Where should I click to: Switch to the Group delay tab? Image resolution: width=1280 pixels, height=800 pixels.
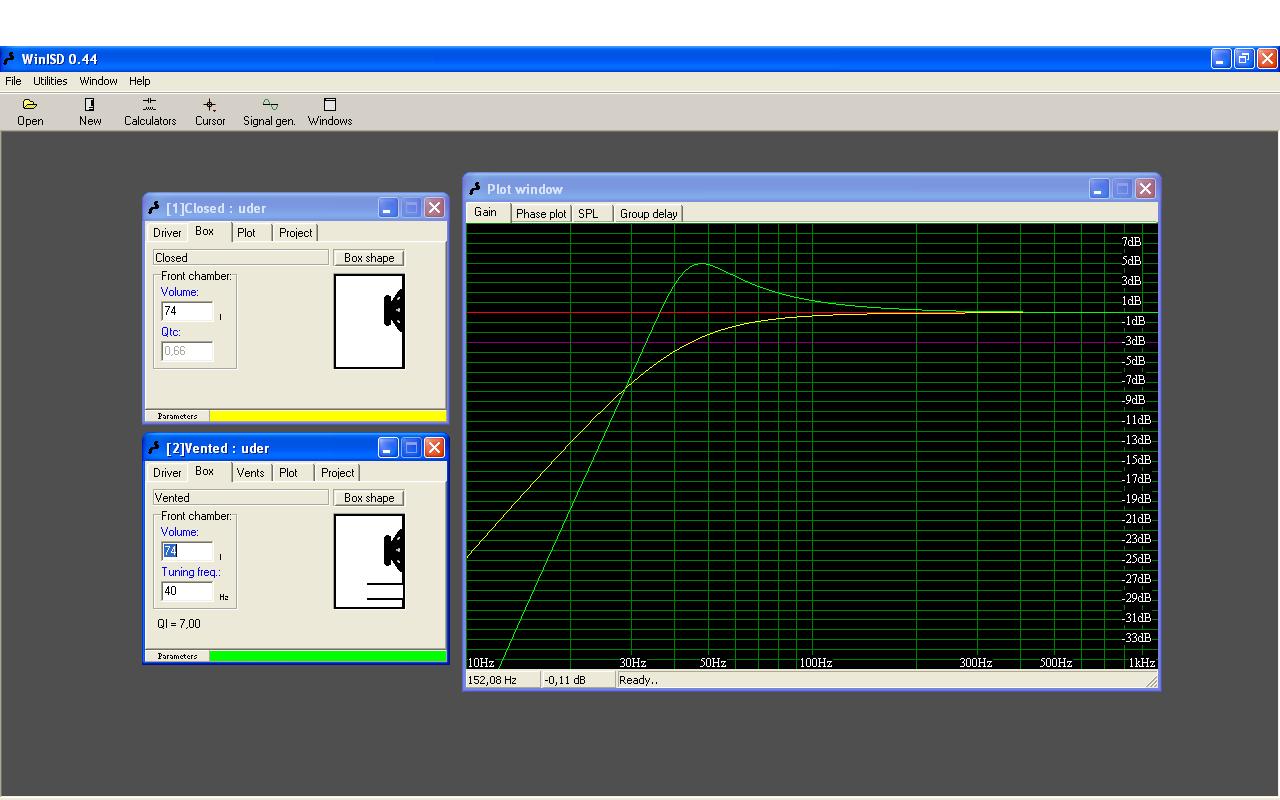(648, 213)
